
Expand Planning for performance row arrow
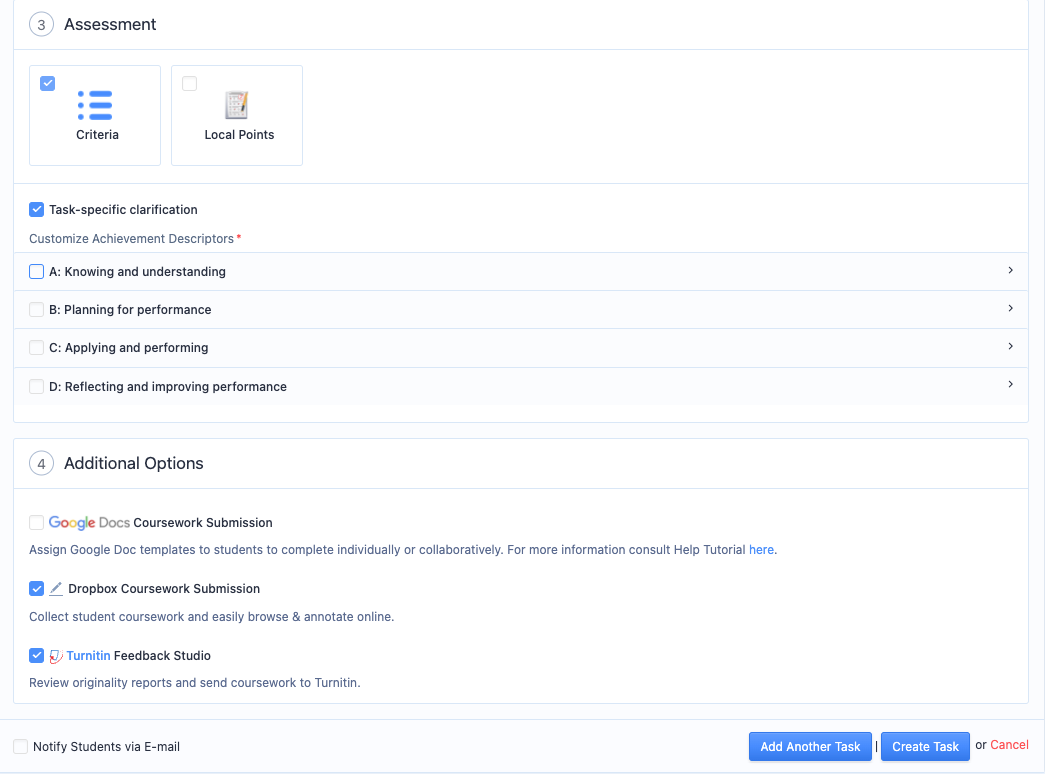(1010, 309)
